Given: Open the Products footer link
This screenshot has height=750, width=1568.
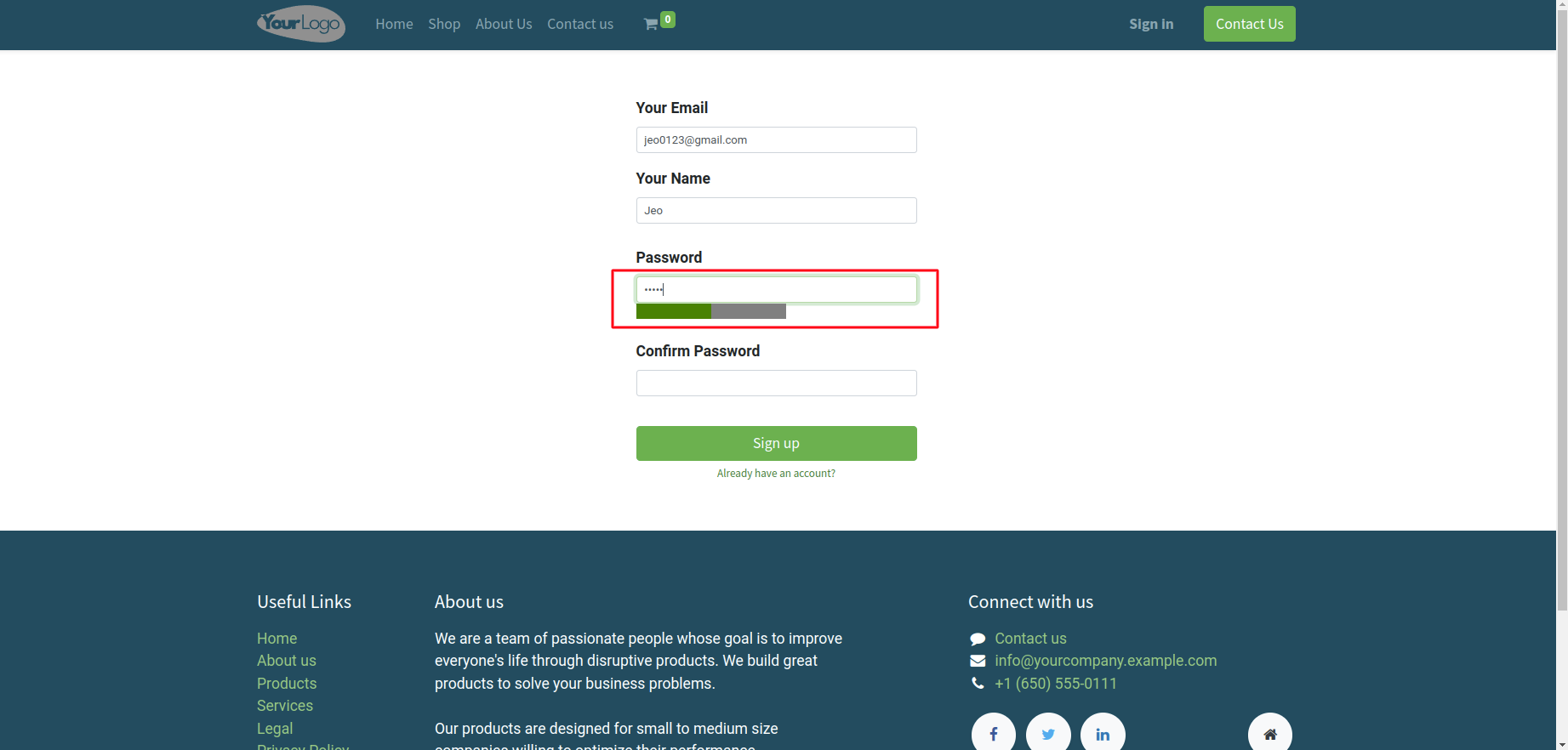Looking at the screenshot, I should coord(287,684).
